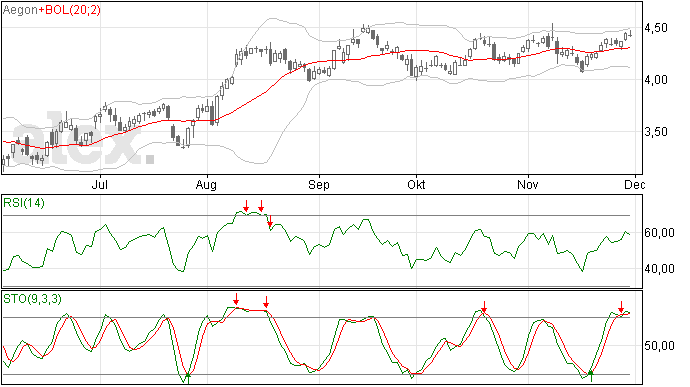This screenshot has height=387, width=690.
Task: Select the Dec month label
Action: coord(635,184)
